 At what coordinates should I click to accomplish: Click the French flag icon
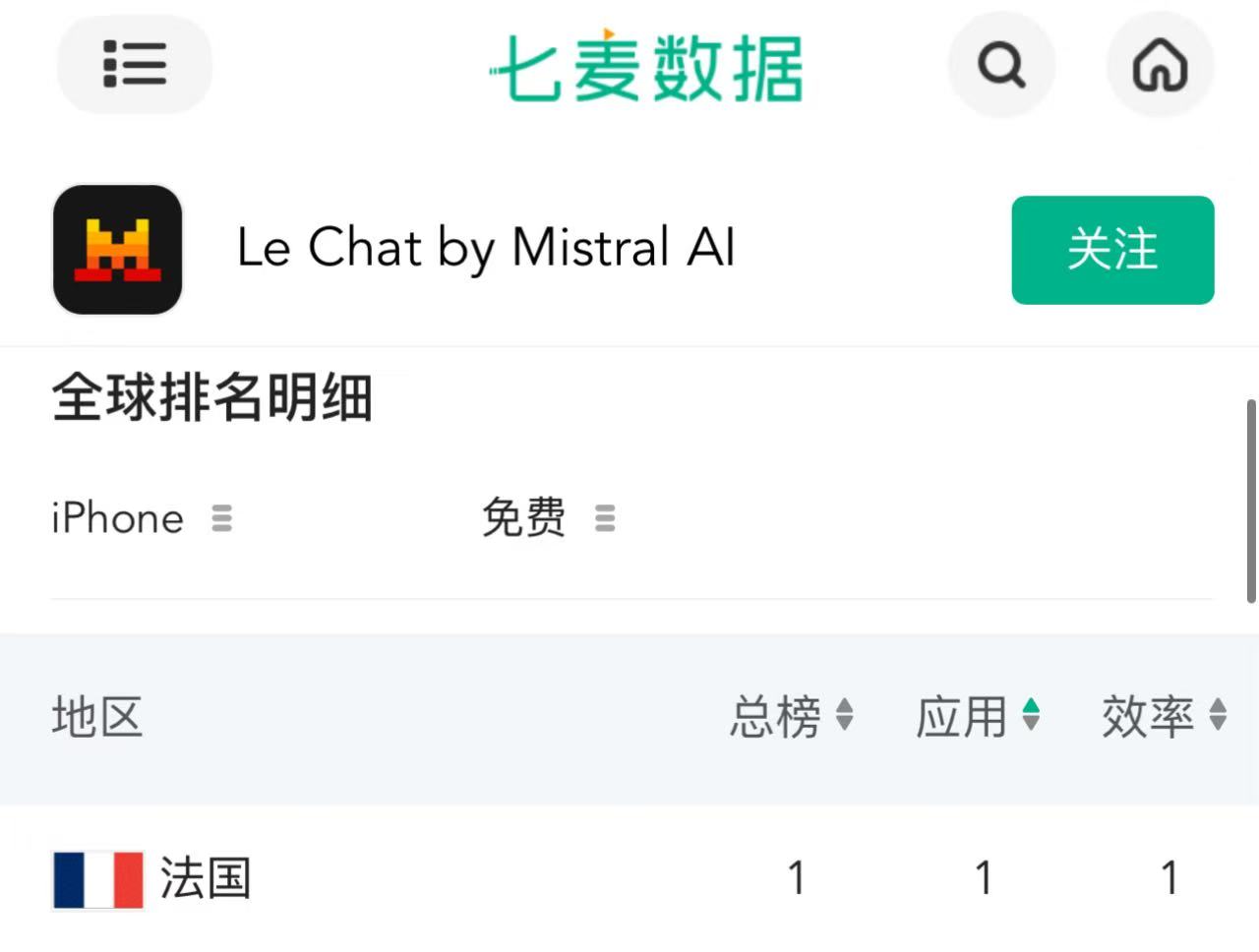click(97, 878)
